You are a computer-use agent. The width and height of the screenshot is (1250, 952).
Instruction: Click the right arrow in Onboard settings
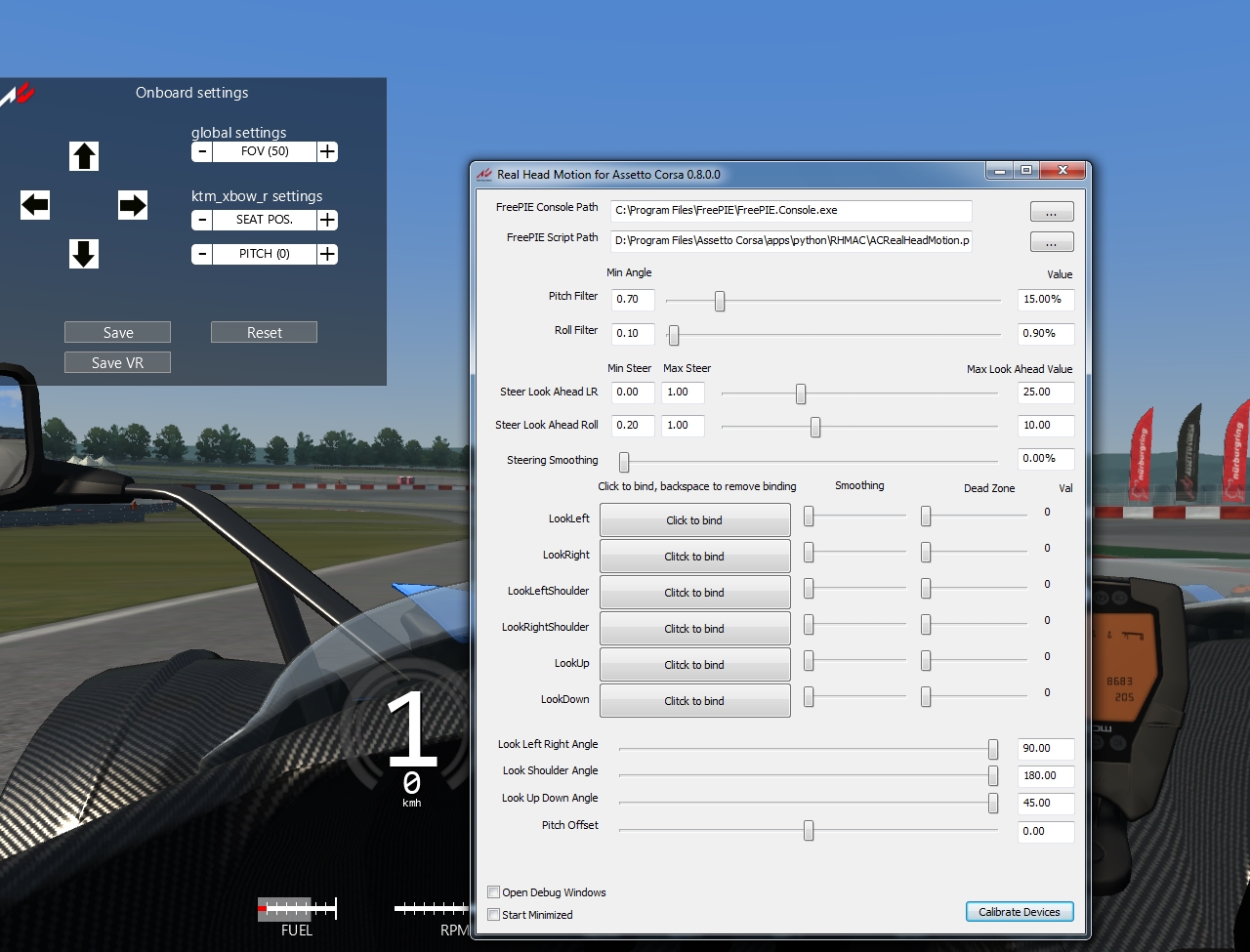[x=133, y=205]
